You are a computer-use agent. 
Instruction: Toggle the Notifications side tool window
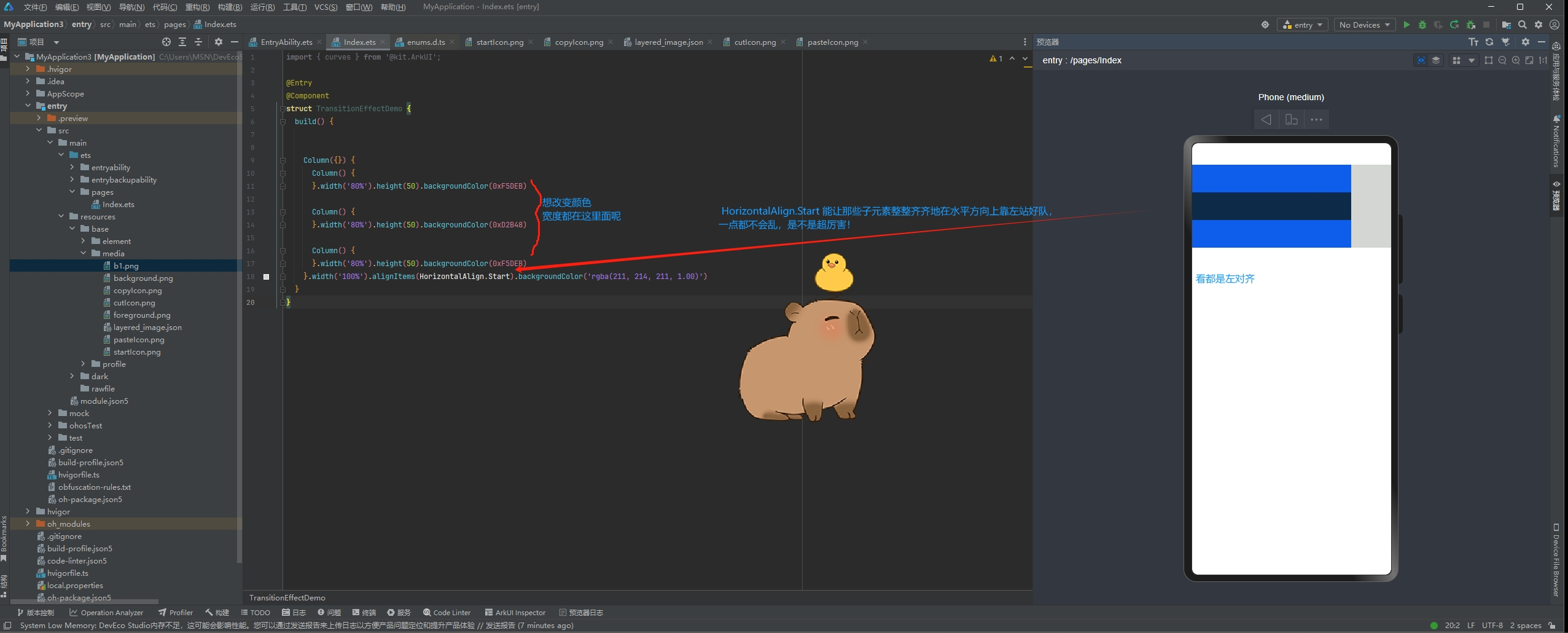click(x=1556, y=141)
